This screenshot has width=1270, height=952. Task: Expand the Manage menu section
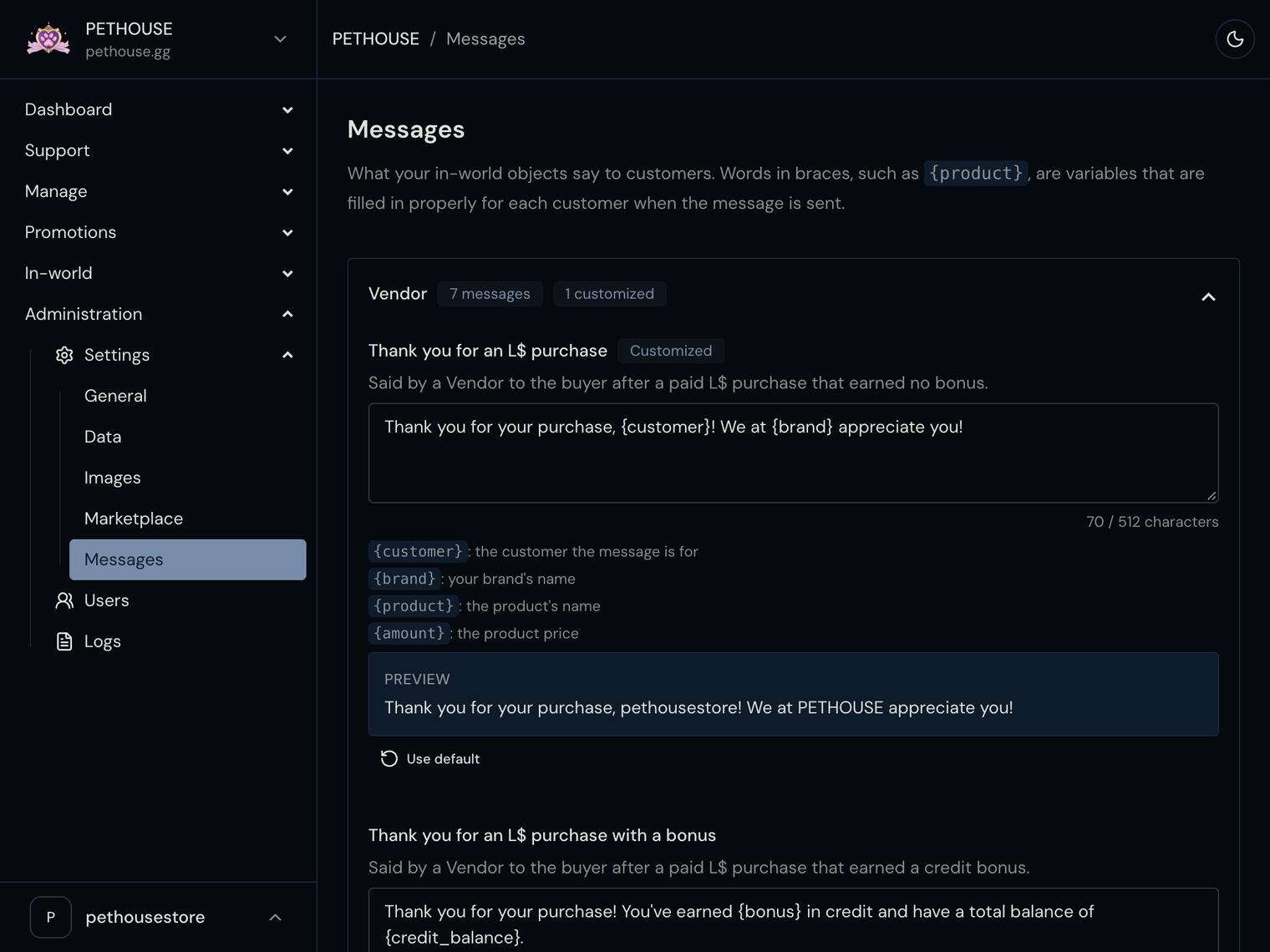(x=287, y=192)
